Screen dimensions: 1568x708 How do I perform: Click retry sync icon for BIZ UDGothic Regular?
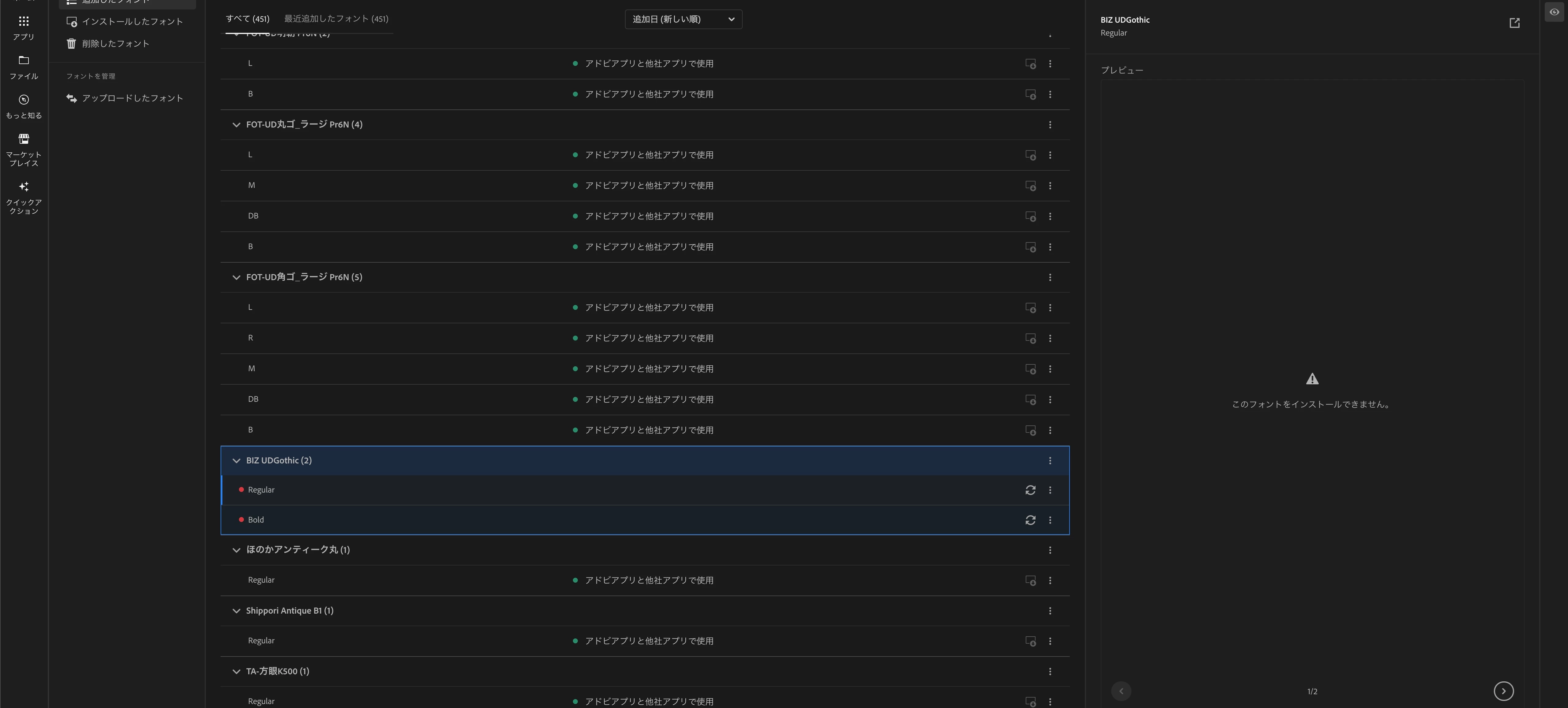[1030, 490]
